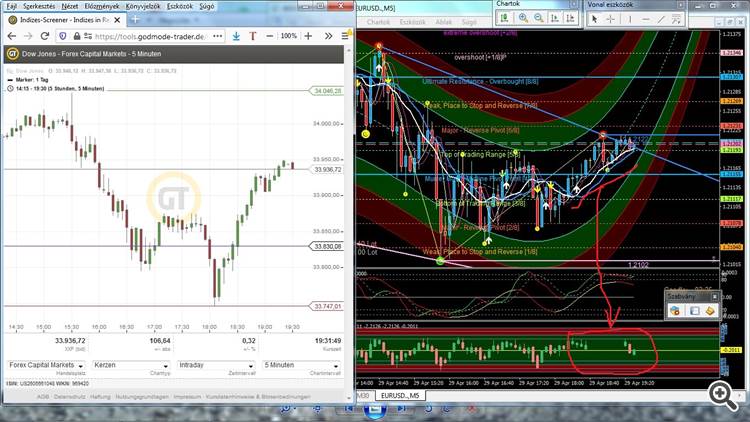The image size is (750, 422).
Task: Zoom out with the minus button
Action: click(x=270, y=36)
